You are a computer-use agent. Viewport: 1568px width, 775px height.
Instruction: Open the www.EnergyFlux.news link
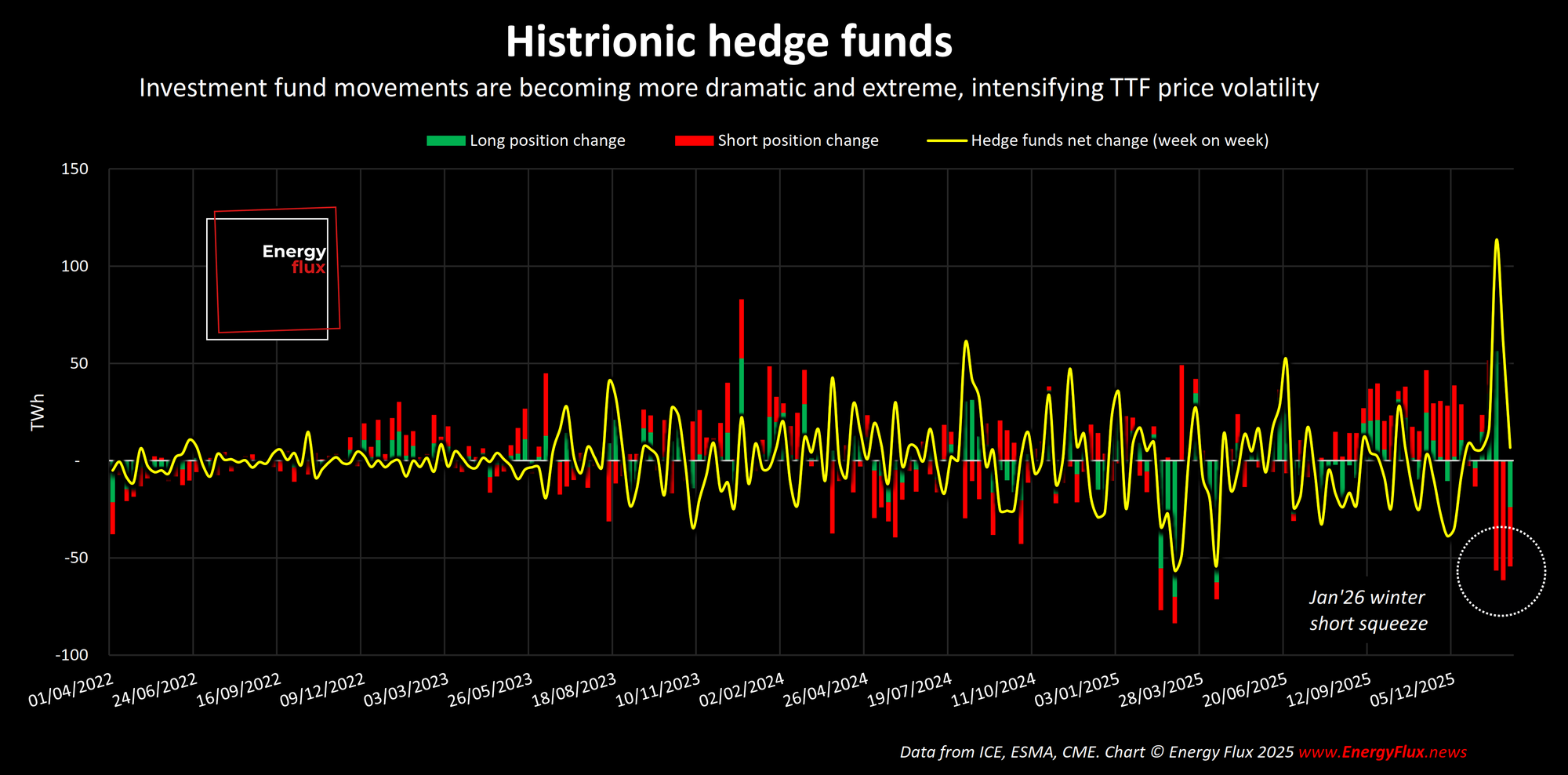pos(1382,752)
